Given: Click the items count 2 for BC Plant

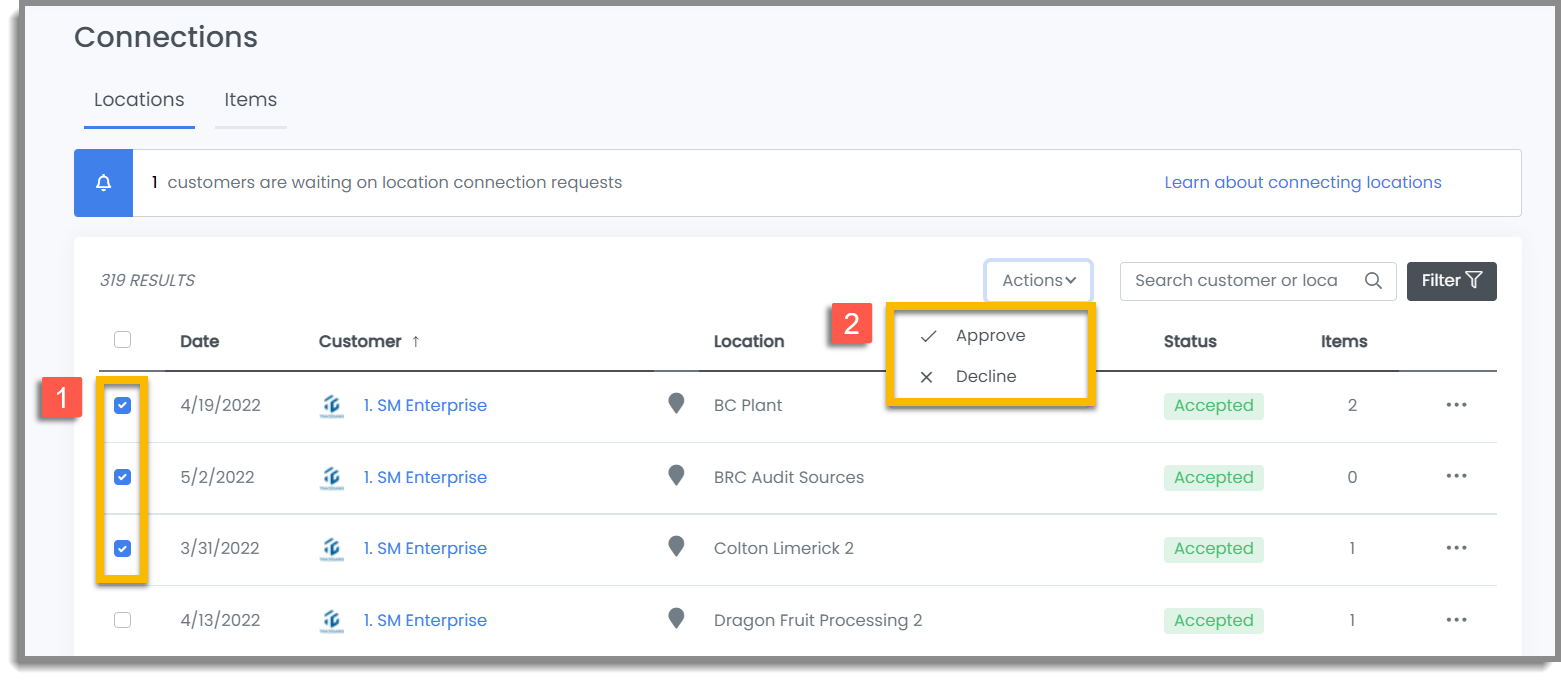Looking at the screenshot, I should click(x=1352, y=406).
